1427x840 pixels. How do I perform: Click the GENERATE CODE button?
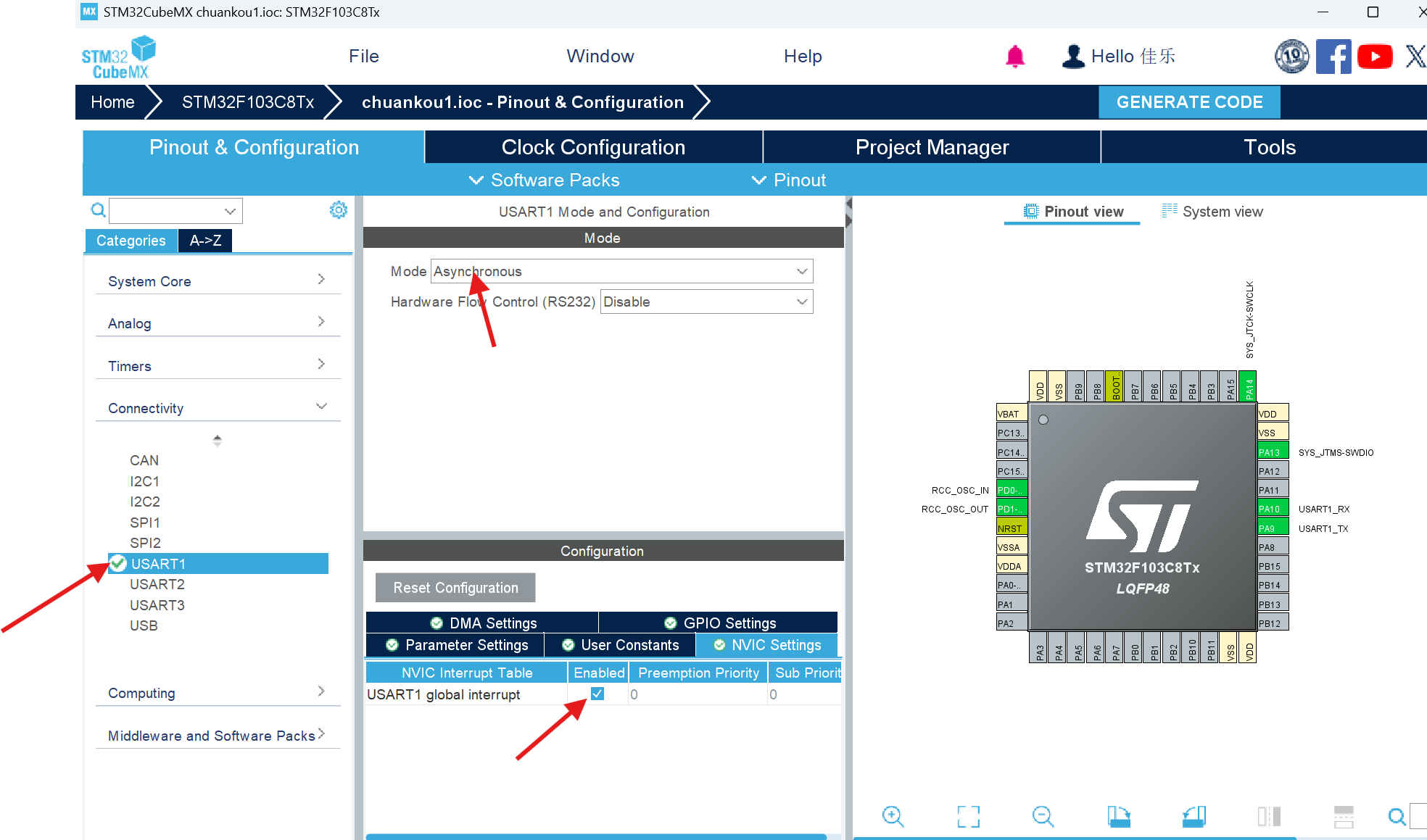(1189, 102)
